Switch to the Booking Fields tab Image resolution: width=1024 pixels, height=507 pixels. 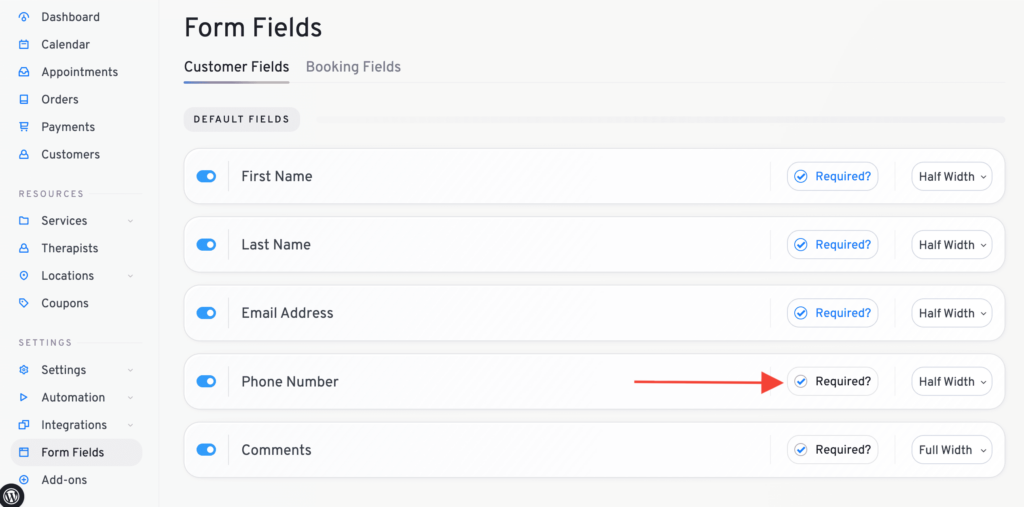click(353, 67)
